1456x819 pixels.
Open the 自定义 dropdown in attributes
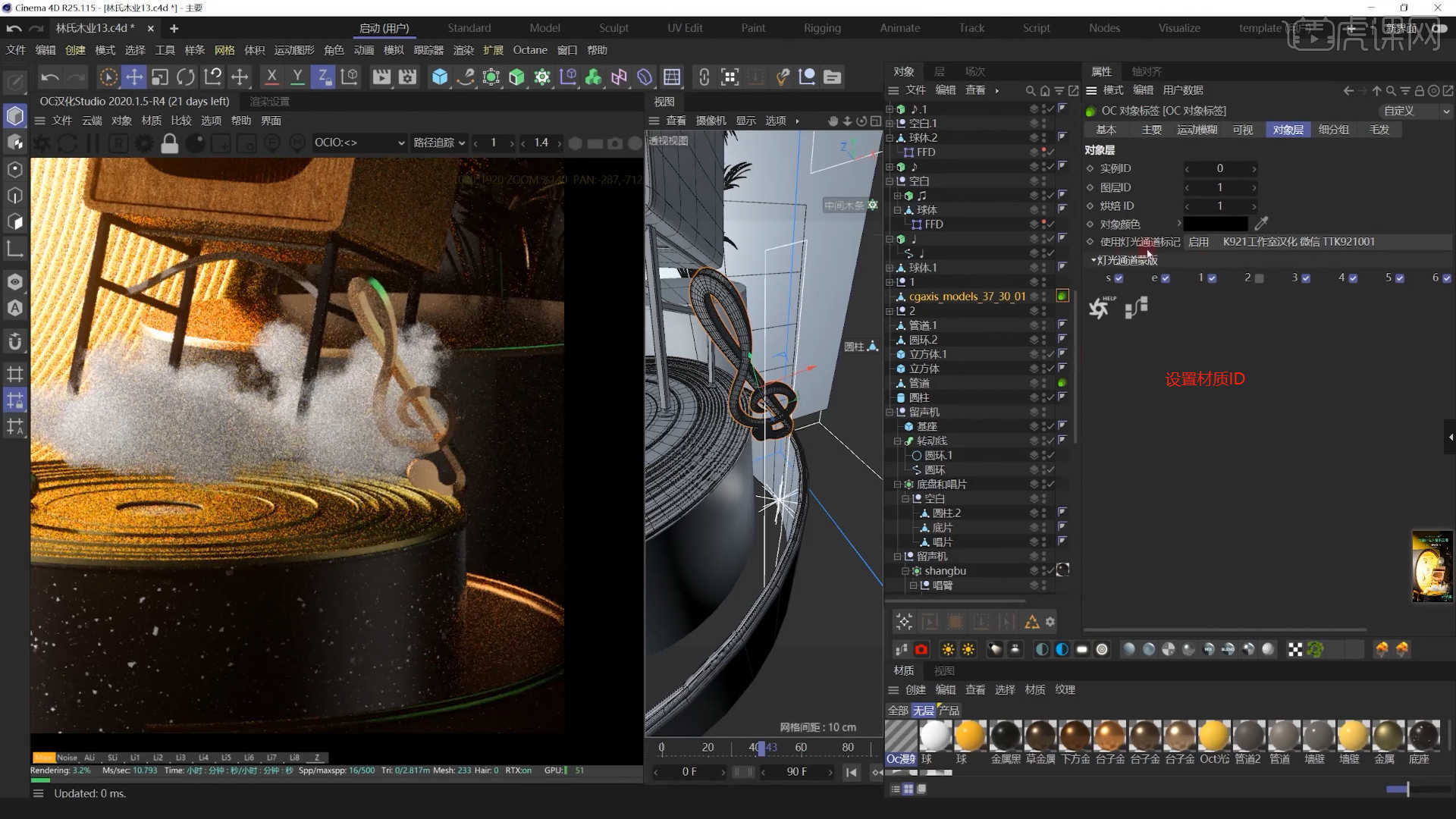click(1415, 111)
